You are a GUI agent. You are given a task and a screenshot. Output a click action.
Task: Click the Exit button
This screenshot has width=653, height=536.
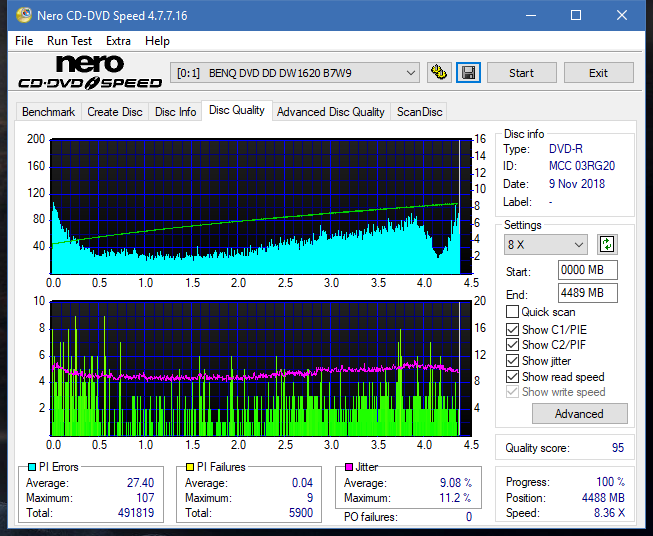click(598, 73)
